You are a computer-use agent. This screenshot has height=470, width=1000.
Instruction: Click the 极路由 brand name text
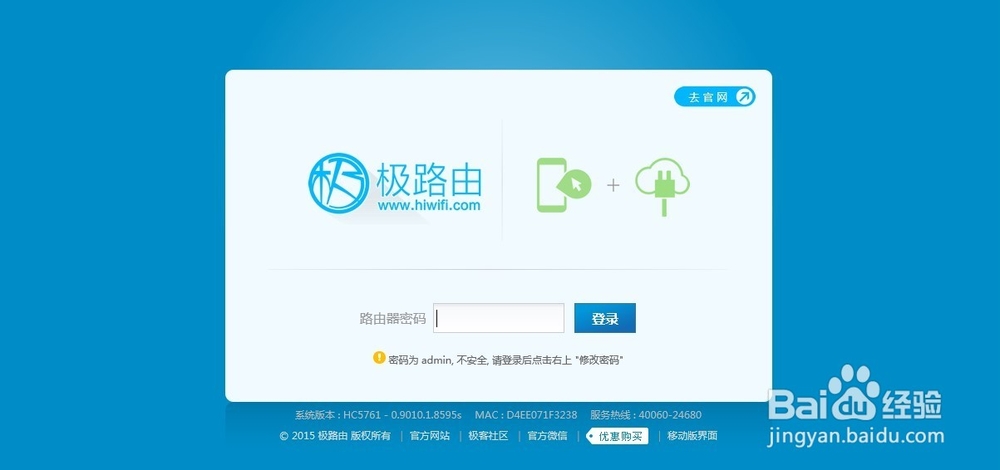pyautogui.click(x=429, y=180)
